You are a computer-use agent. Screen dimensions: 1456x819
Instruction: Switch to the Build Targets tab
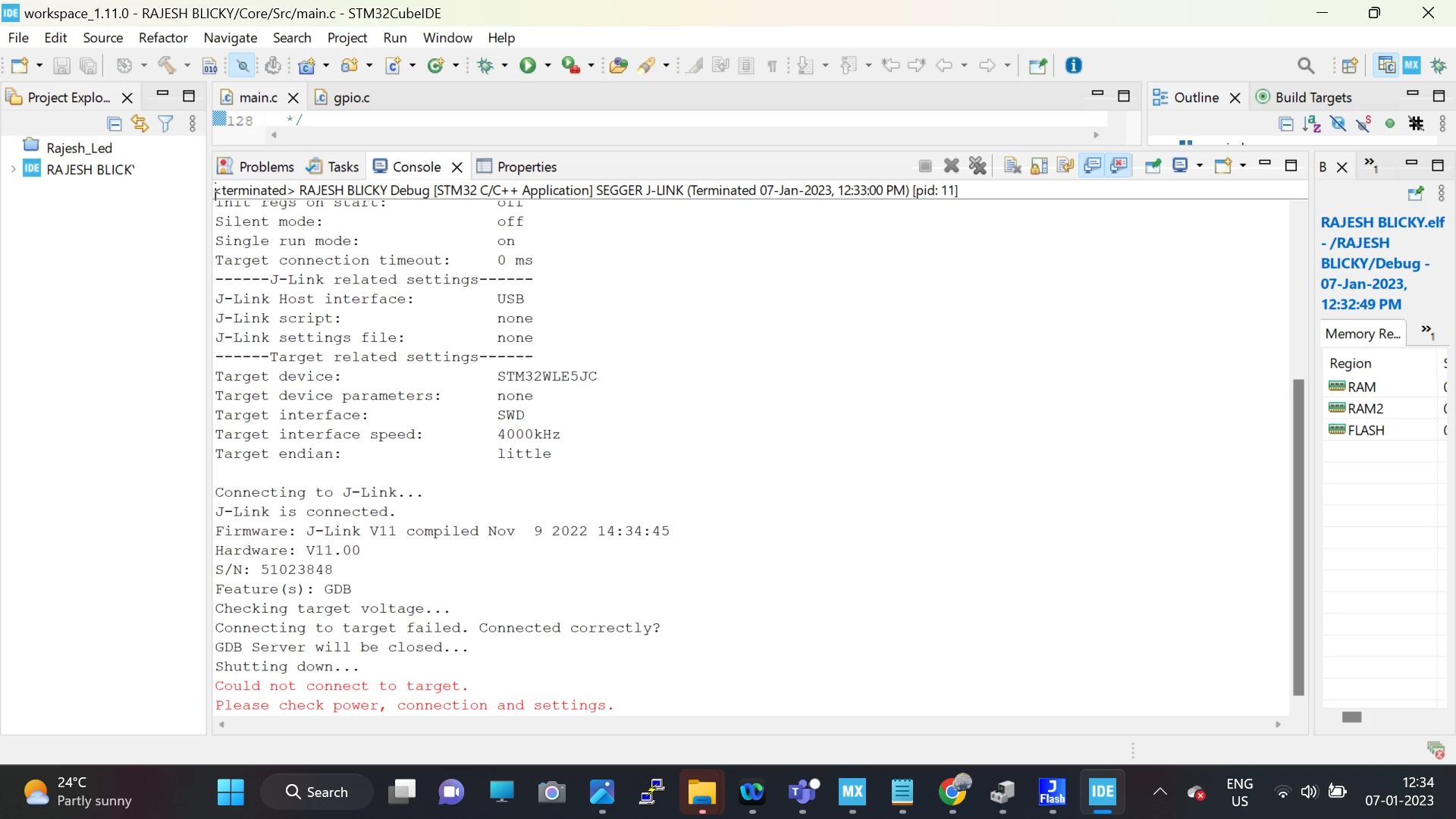click(x=1304, y=98)
